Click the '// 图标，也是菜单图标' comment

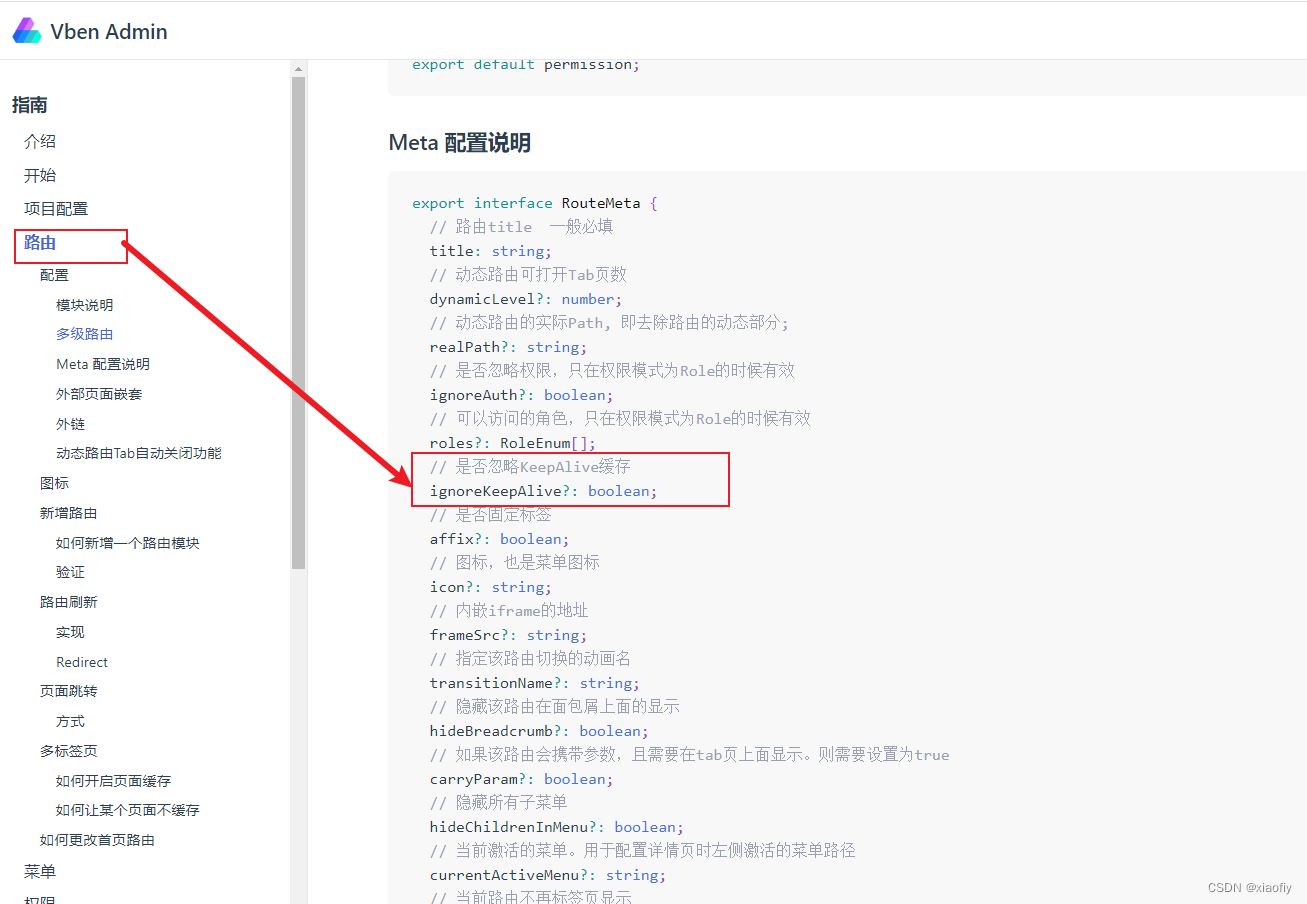pyautogui.click(x=515, y=563)
